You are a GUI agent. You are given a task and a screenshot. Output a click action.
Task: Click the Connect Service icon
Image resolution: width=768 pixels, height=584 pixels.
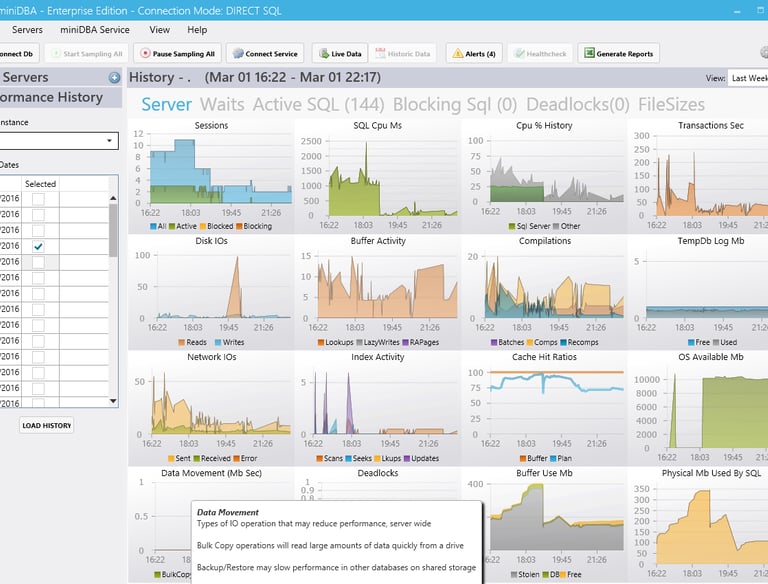[238, 53]
